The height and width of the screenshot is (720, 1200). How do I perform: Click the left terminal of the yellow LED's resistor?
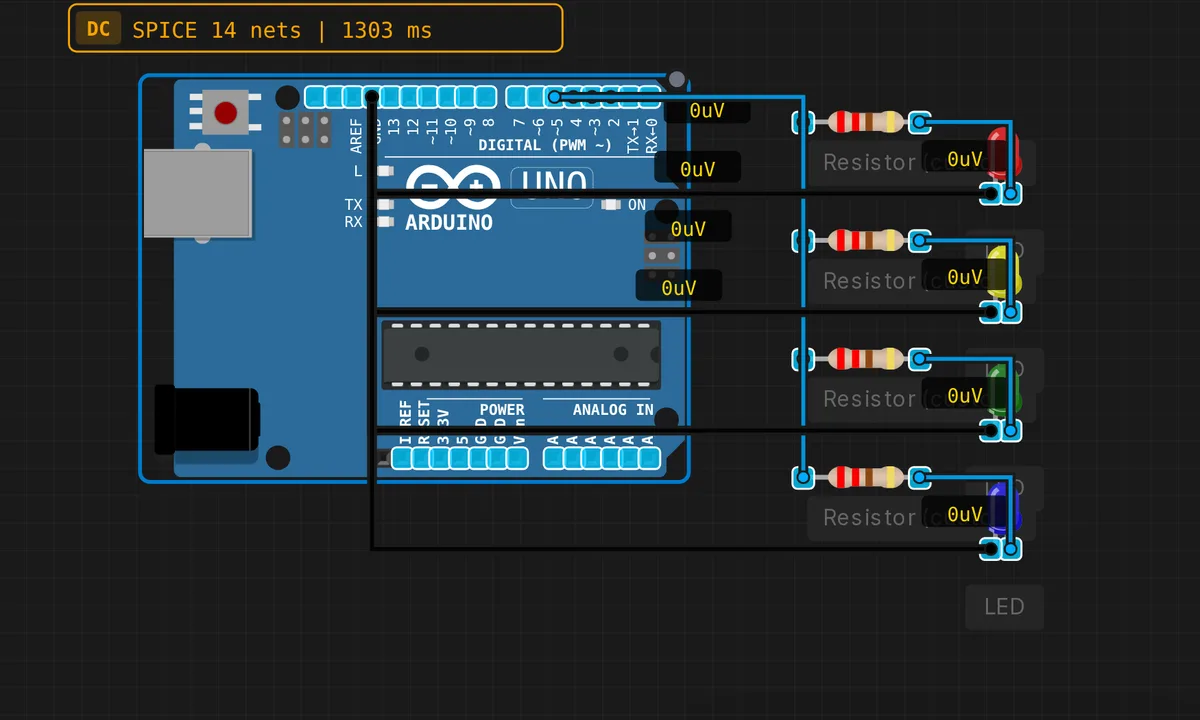point(802,241)
